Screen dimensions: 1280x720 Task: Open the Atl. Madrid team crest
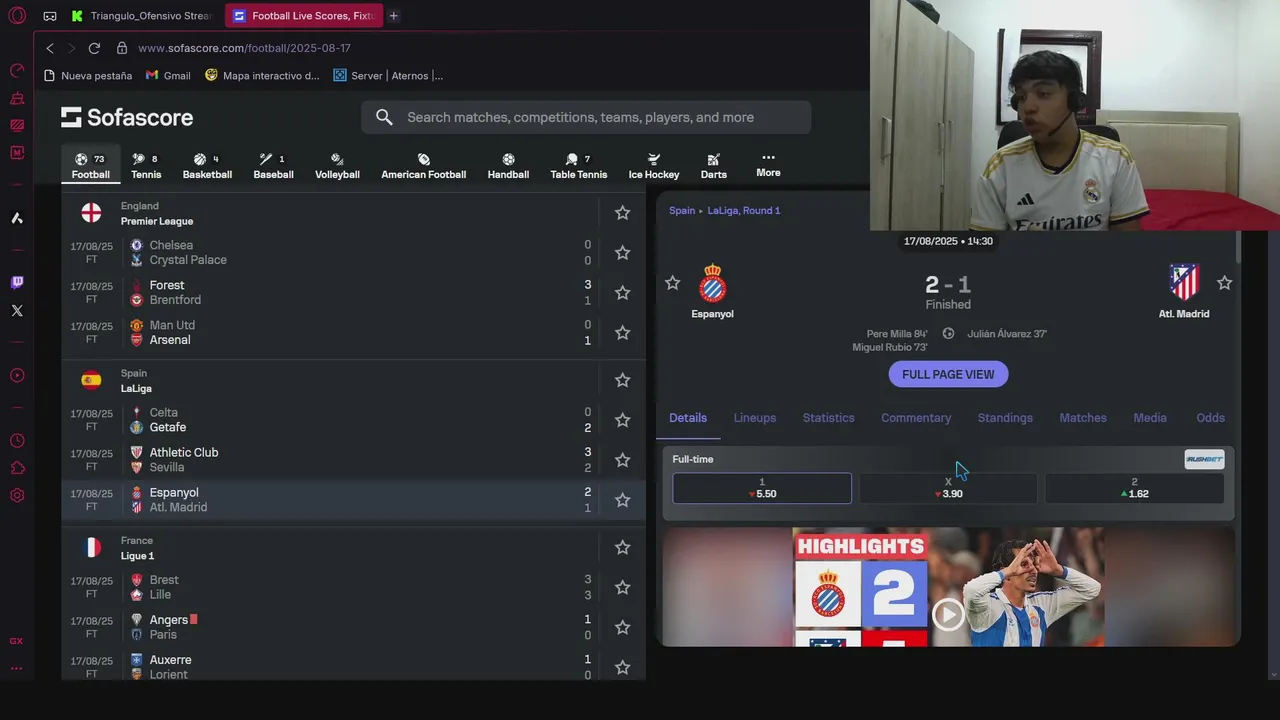tap(1184, 283)
